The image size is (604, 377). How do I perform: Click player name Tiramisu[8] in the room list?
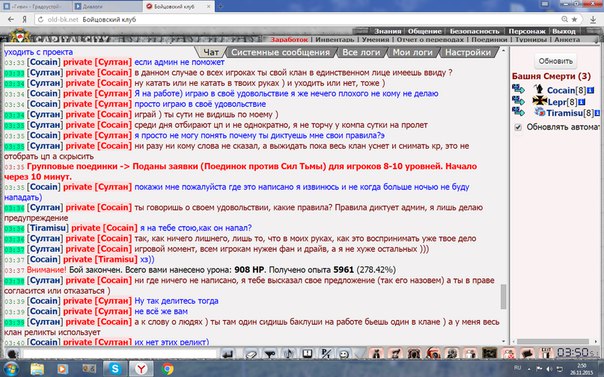570,113
